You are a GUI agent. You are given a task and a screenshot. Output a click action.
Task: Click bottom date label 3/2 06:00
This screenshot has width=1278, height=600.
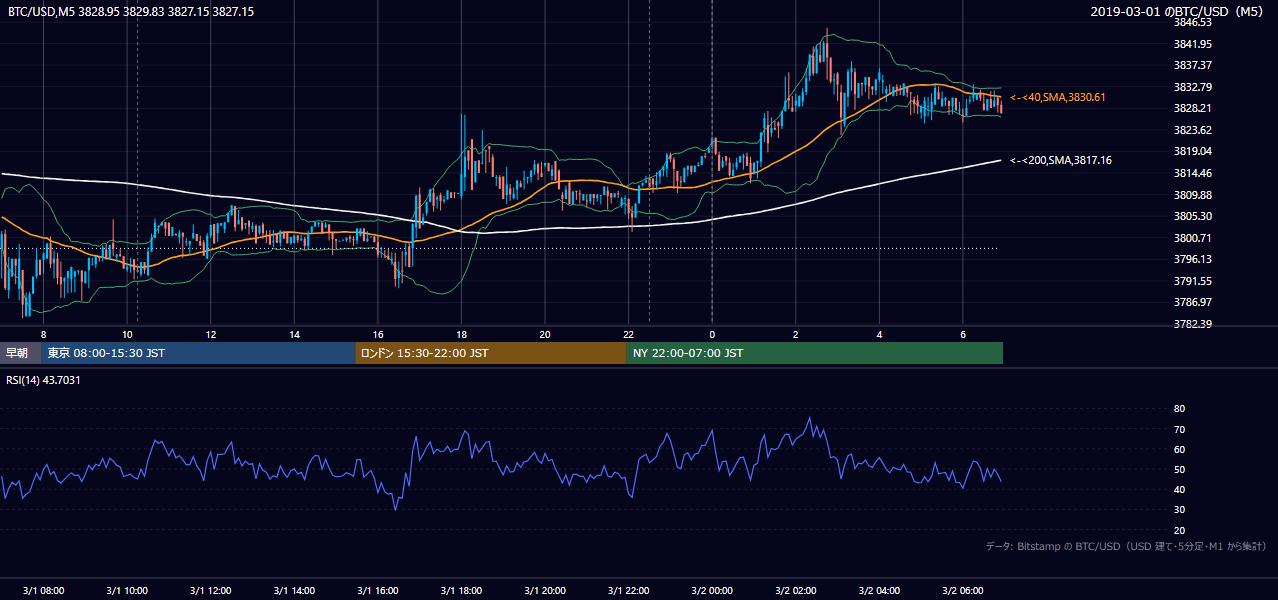(963, 590)
